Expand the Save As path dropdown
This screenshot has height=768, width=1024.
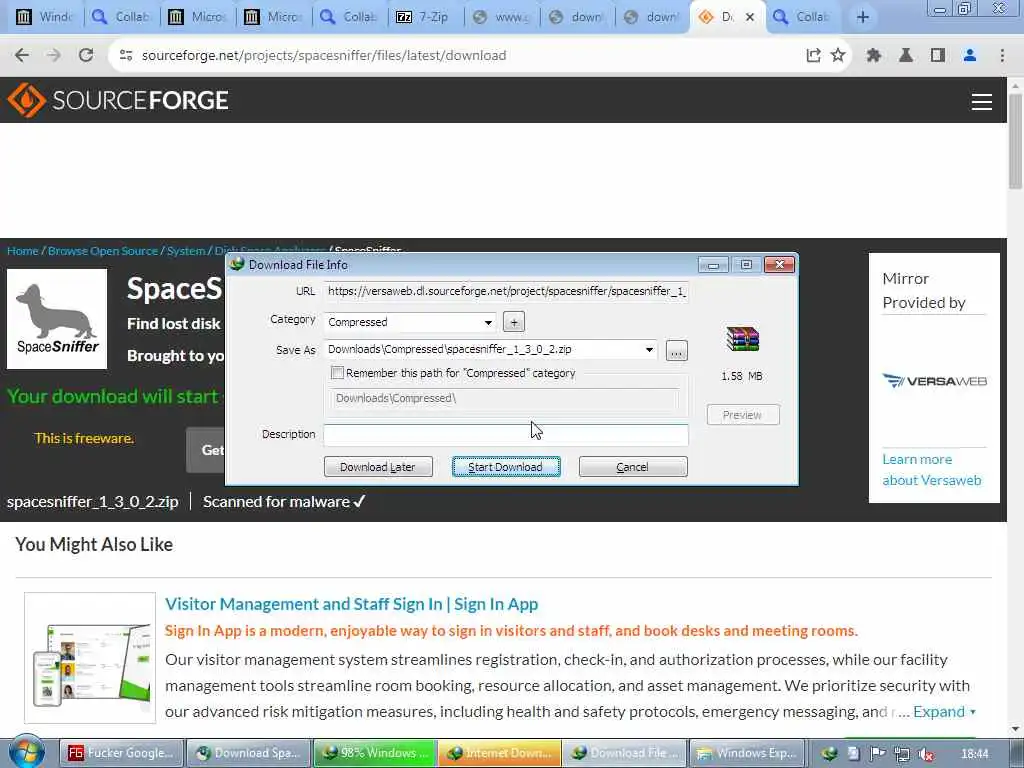649,349
